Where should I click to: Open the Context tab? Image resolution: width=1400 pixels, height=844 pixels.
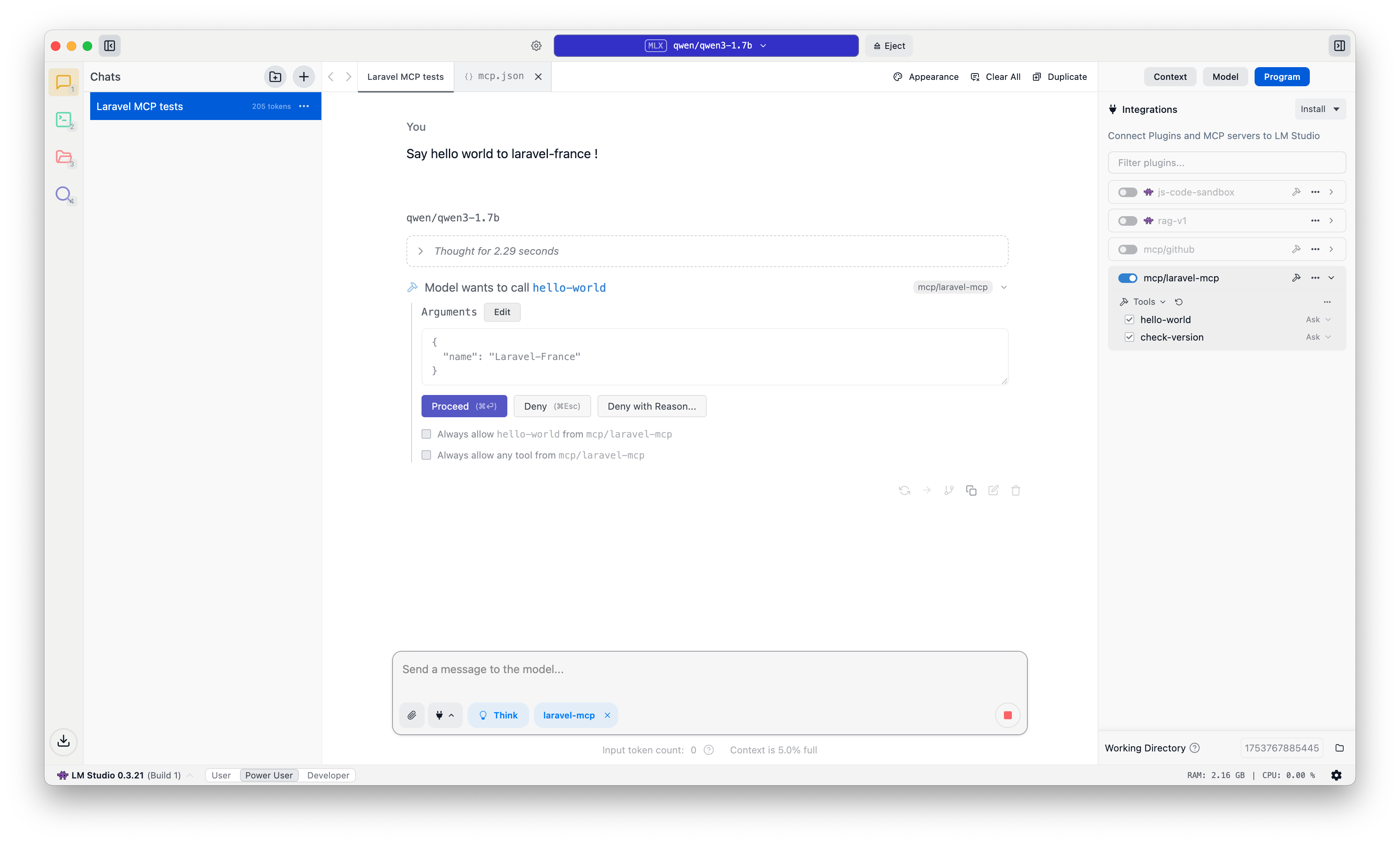[1170, 77]
